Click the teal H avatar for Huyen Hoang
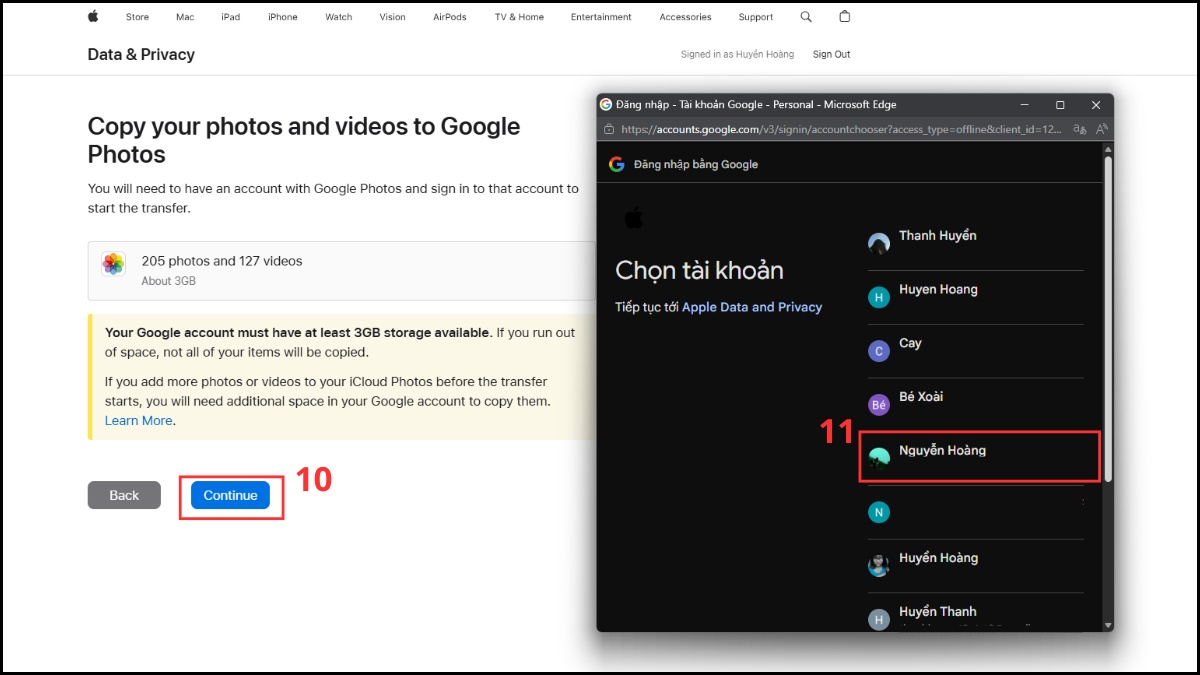Screen dimensions: 1200x675 tap(879, 297)
